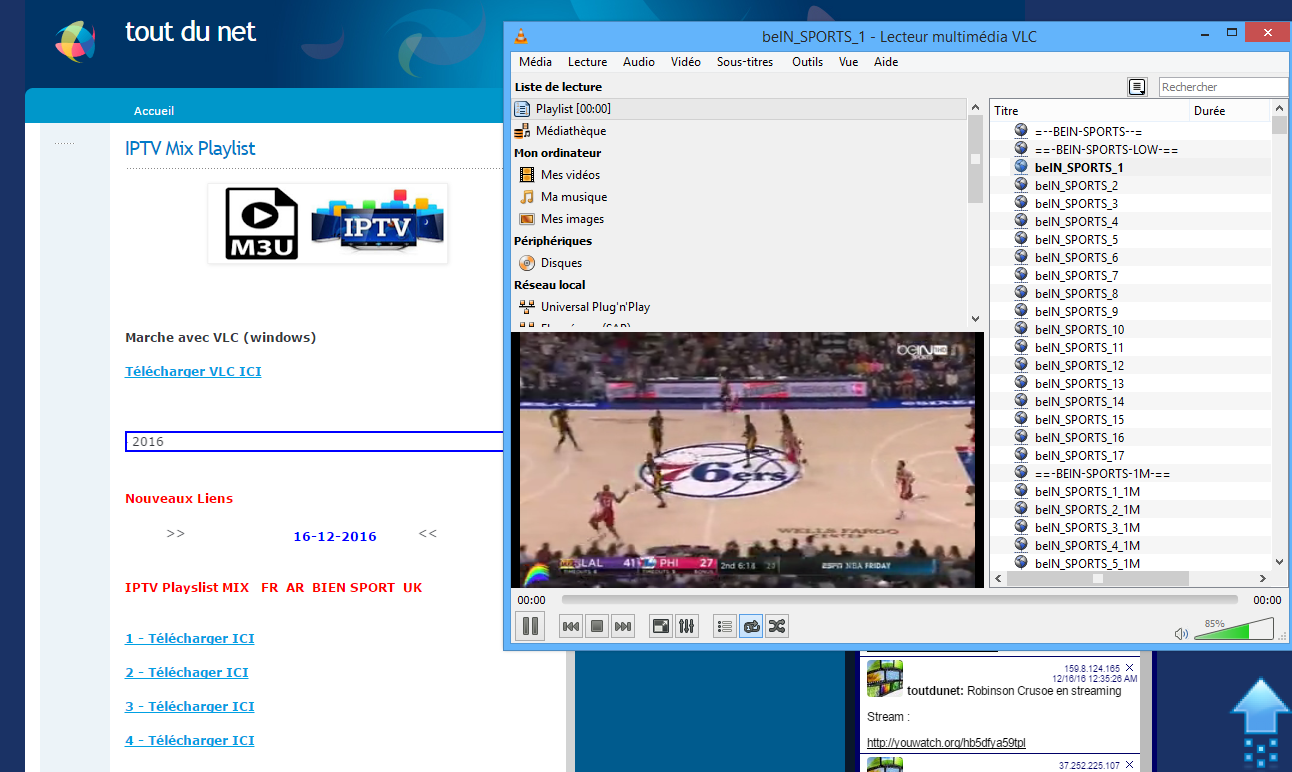The height and width of the screenshot is (772, 1292).
Task: Change playlist view mode icon
Action: (x=1137, y=87)
